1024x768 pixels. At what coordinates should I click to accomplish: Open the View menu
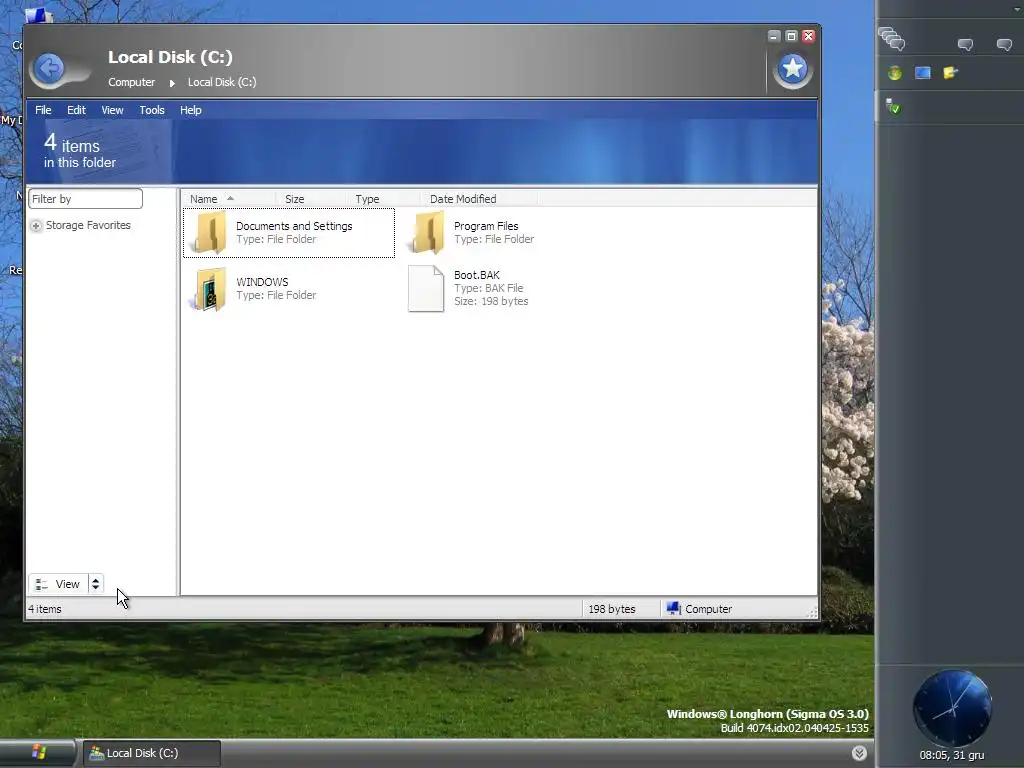[x=112, y=110]
